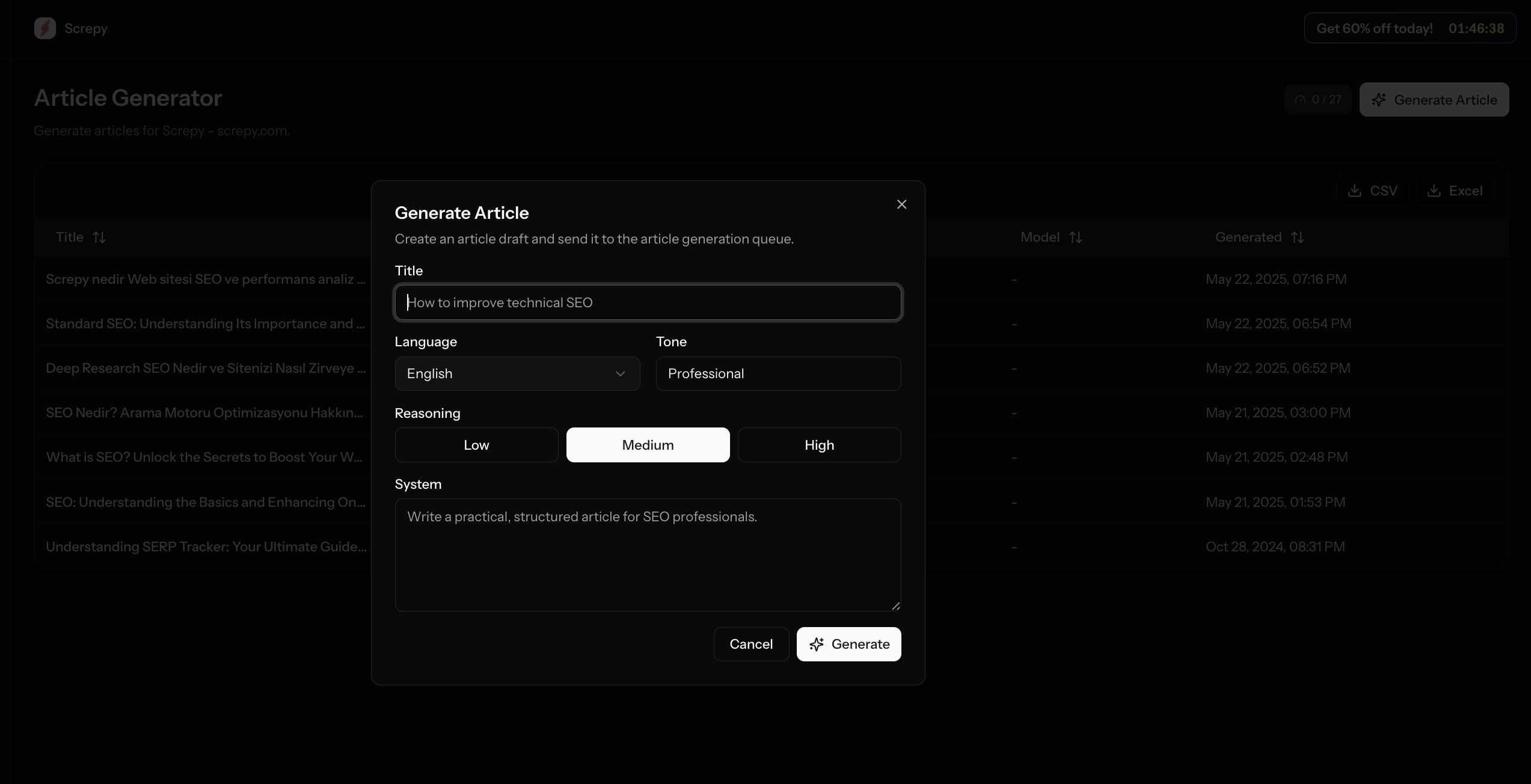The image size is (1531, 784).
Task: Click date 'May 21, 2025, 02:48 PM'
Action: coord(1277,457)
